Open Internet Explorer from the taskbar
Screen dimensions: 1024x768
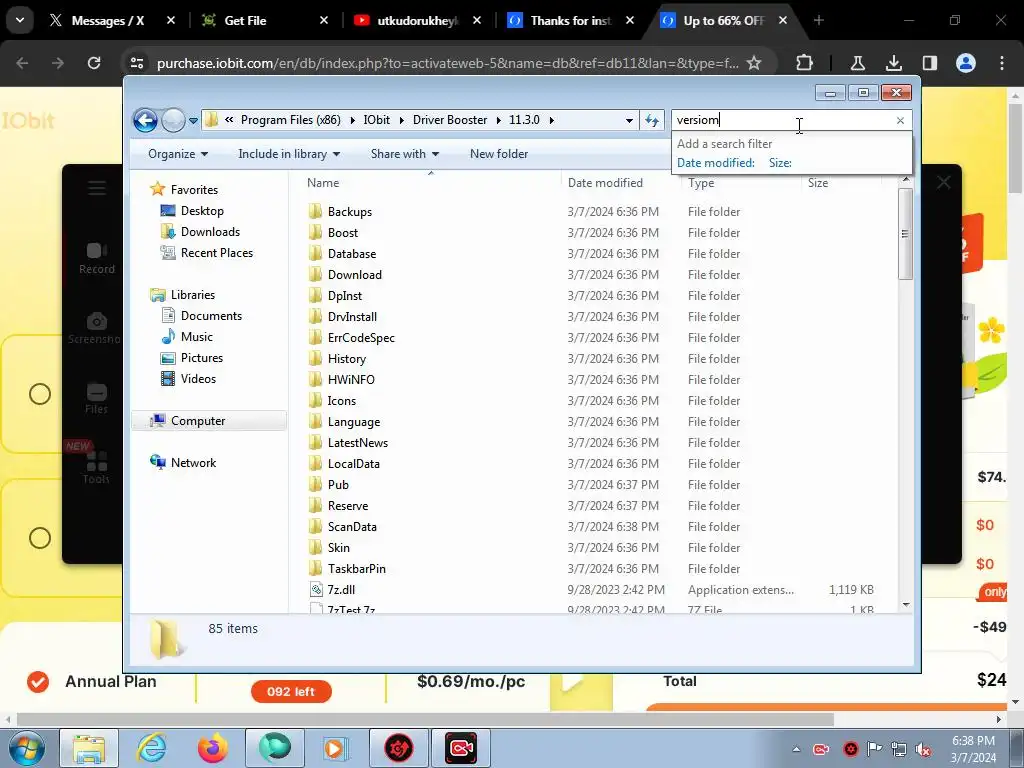(x=151, y=748)
